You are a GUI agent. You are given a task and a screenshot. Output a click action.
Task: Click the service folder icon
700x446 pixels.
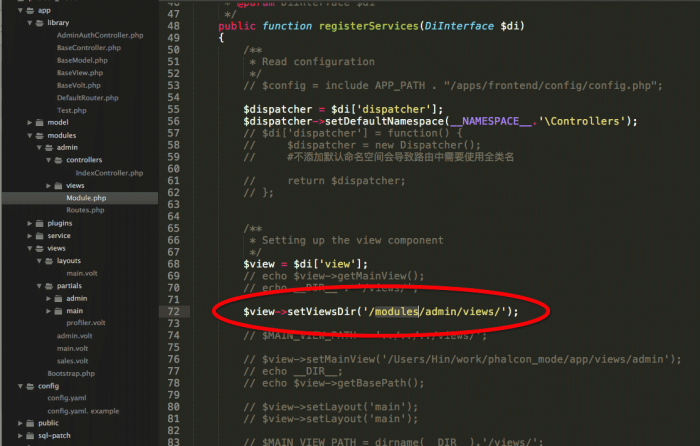coord(39,235)
